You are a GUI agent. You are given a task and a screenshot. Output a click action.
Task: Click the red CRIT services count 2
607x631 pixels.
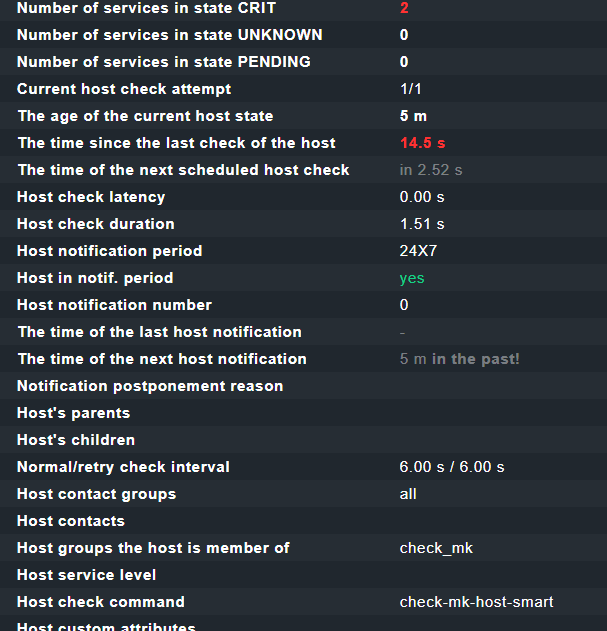tap(404, 8)
